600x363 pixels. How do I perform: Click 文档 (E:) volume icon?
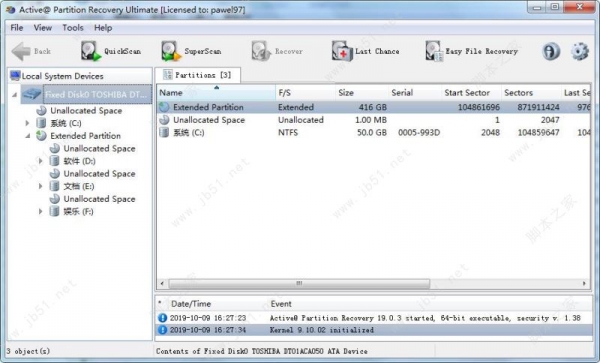coord(54,186)
